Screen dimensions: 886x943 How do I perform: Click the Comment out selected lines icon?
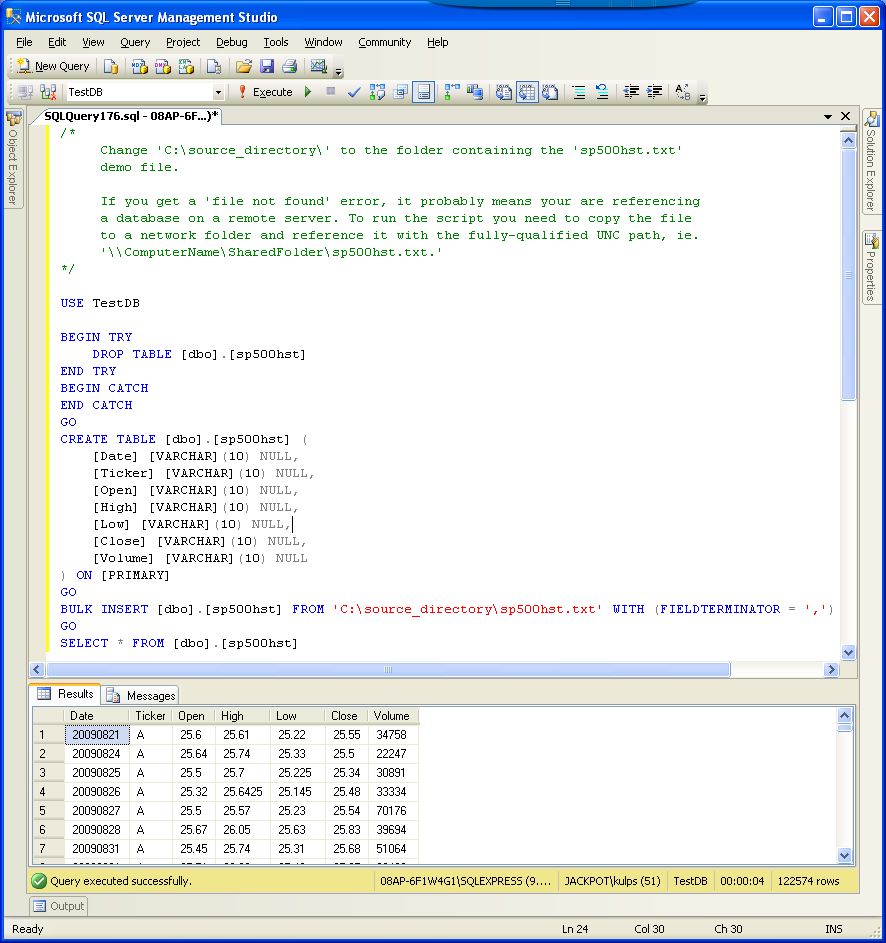(x=579, y=92)
